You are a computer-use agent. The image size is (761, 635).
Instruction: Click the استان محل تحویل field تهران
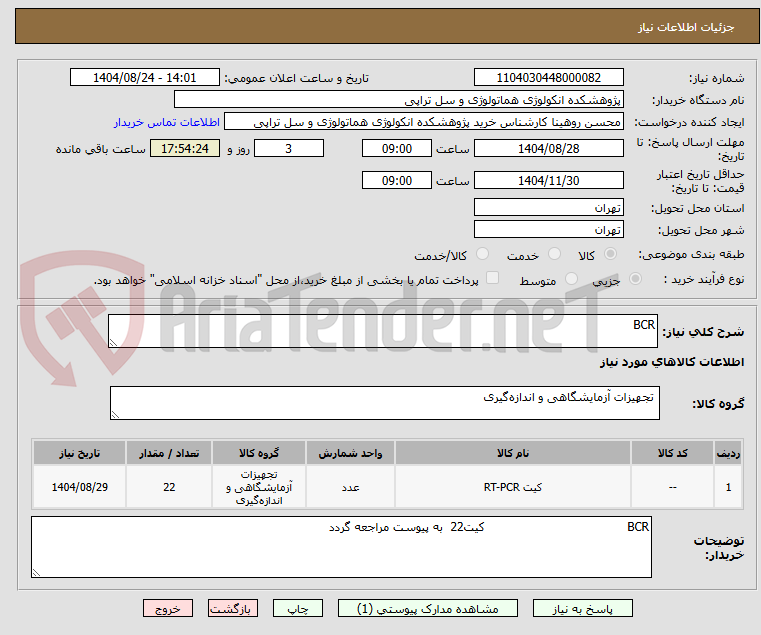[548, 207]
